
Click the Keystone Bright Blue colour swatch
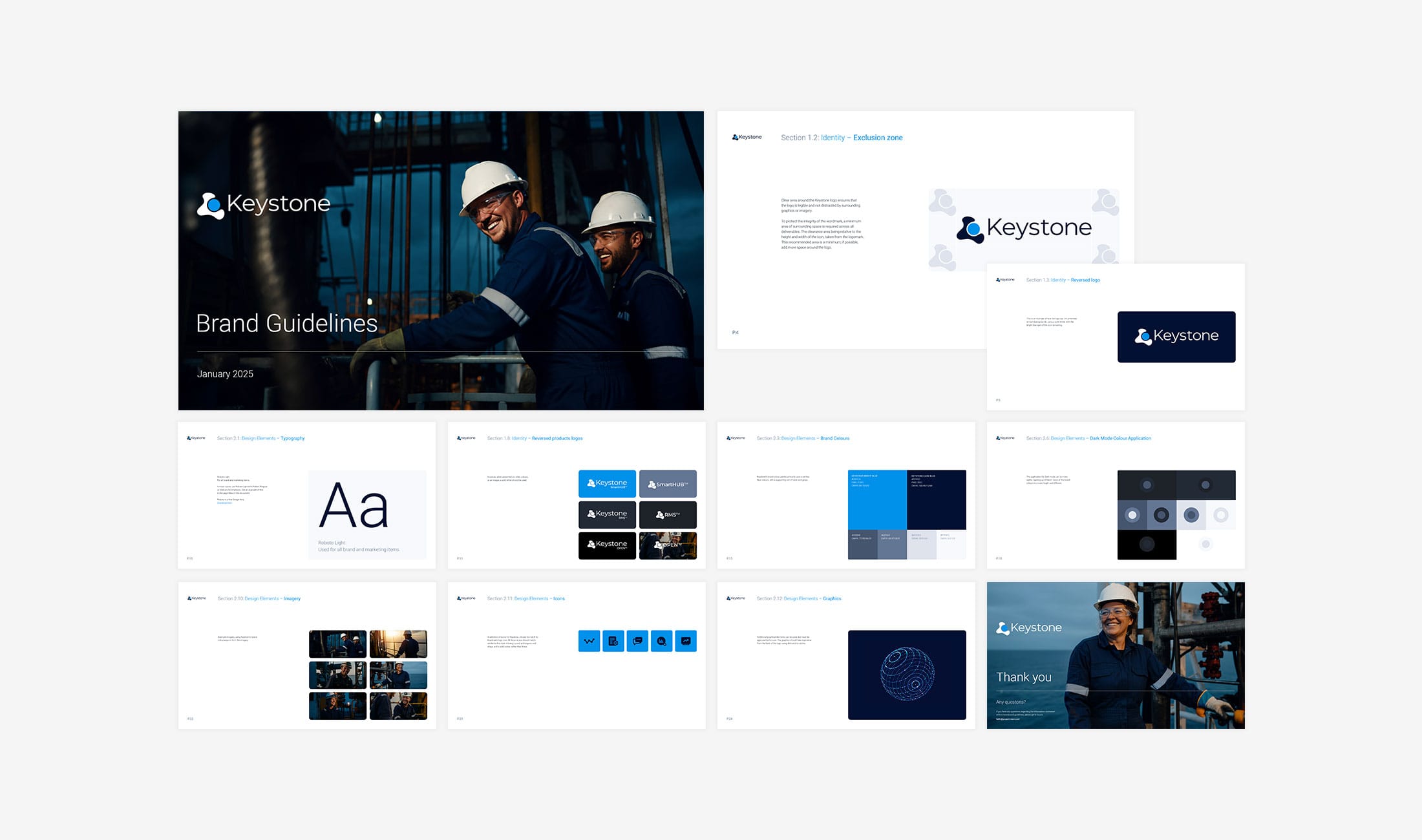click(877, 499)
